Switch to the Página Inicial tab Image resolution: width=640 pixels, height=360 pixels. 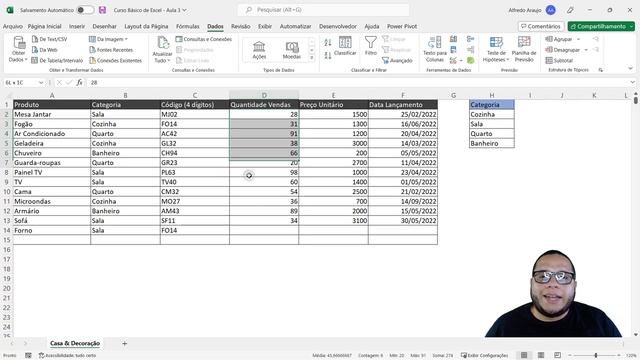[x=44, y=26]
